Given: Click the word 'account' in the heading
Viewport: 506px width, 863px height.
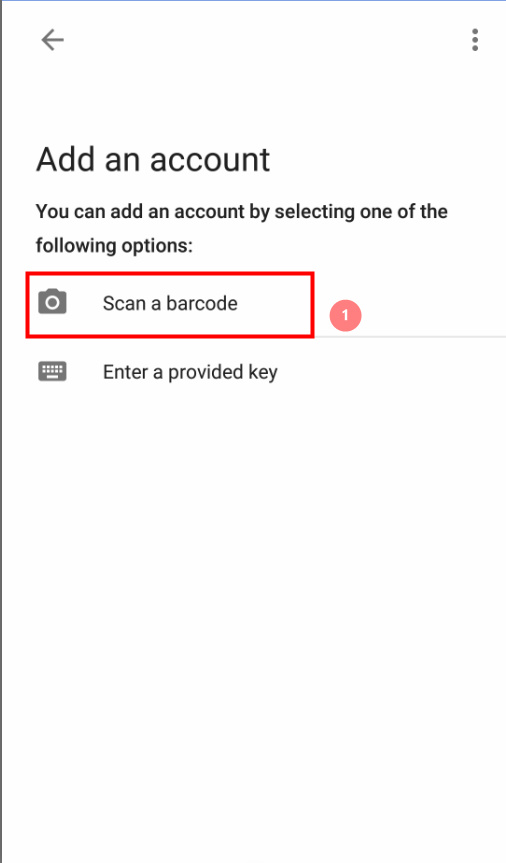Looking at the screenshot, I should (x=210, y=160).
